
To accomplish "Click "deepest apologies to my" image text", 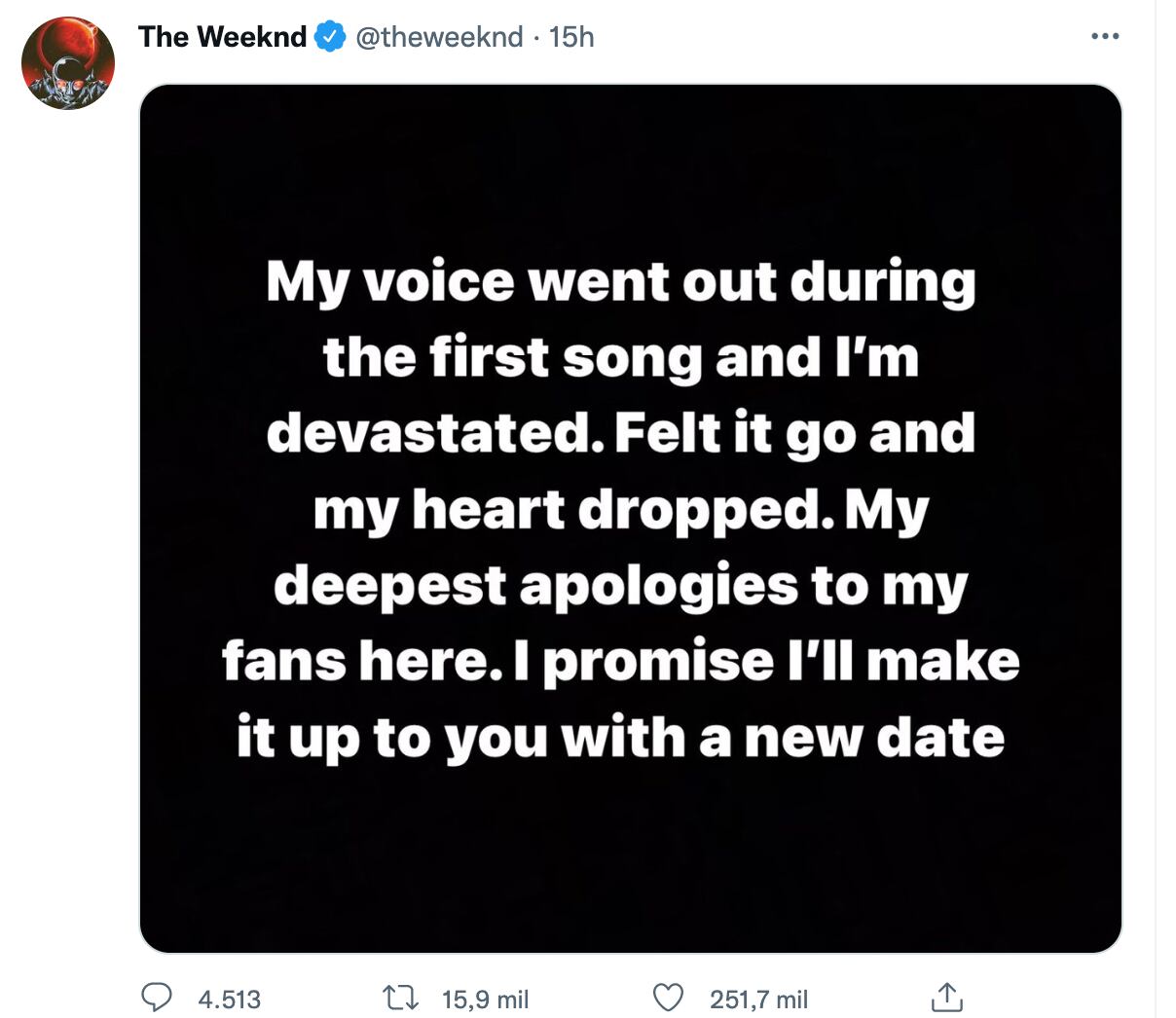I will click(620, 585).
